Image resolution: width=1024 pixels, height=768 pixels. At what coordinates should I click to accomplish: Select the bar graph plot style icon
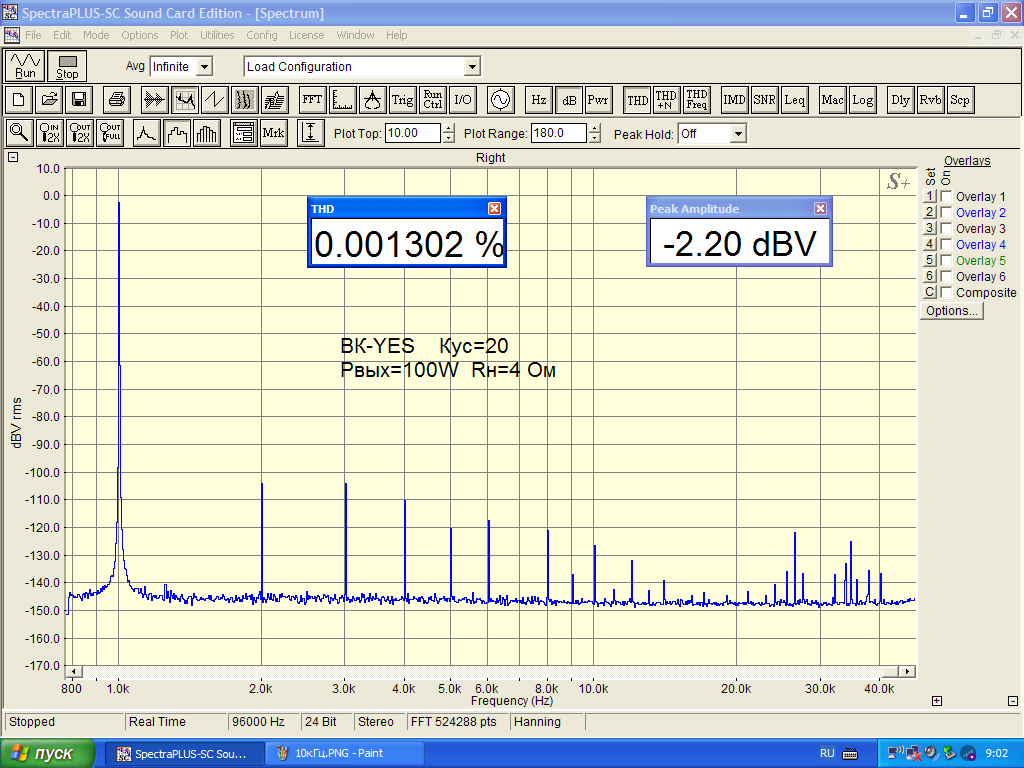[x=207, y=133]
